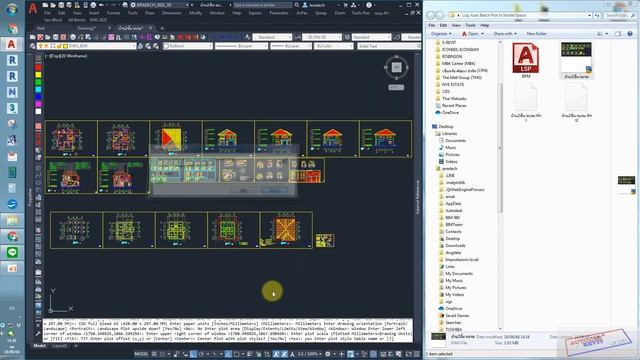Click the new drawing plus tab button
Image resolution: width=640 pixels, height=360 pixels.
pos(162,28)
